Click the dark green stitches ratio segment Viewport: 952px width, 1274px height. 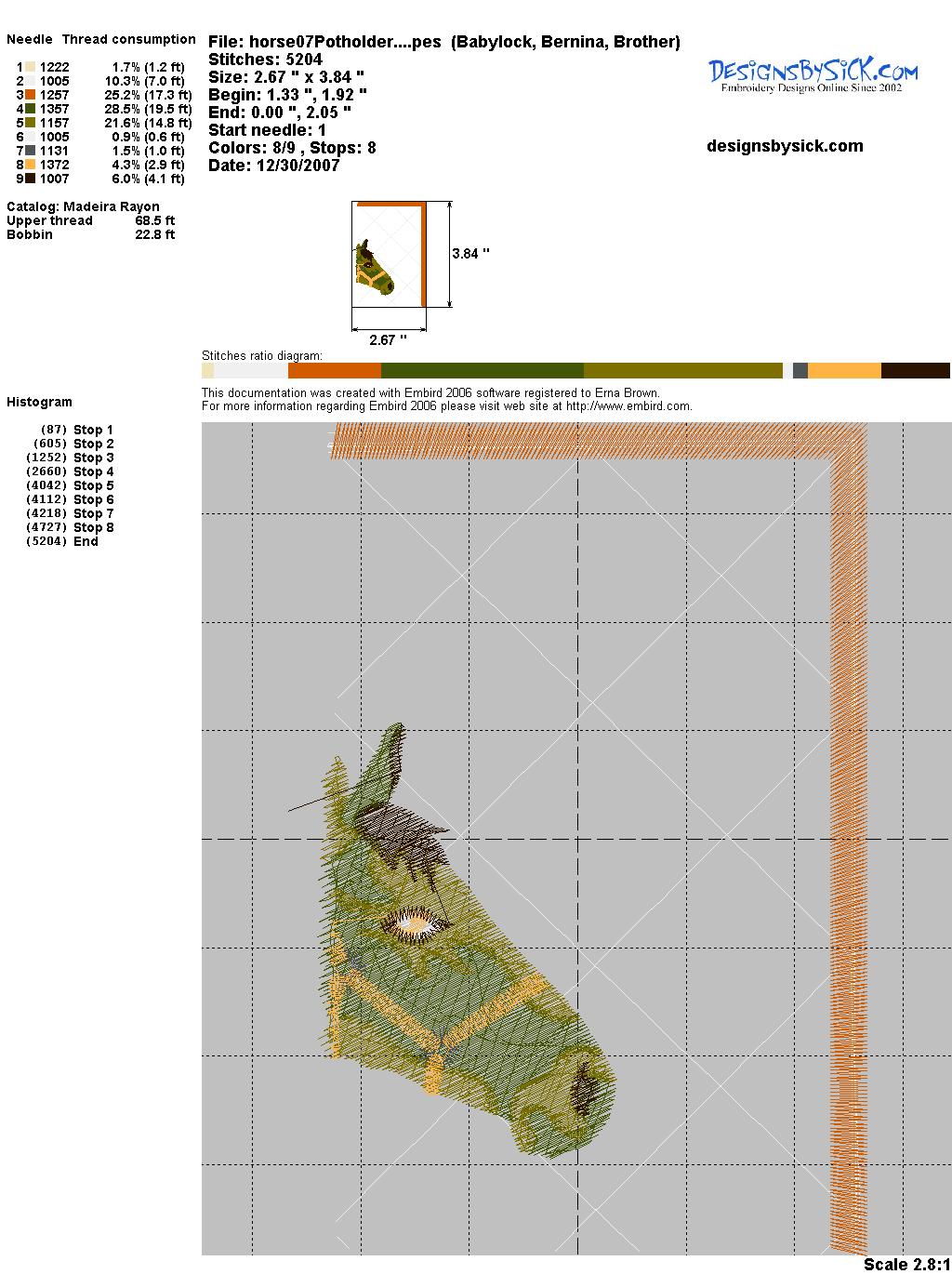(x=482, y=371)
